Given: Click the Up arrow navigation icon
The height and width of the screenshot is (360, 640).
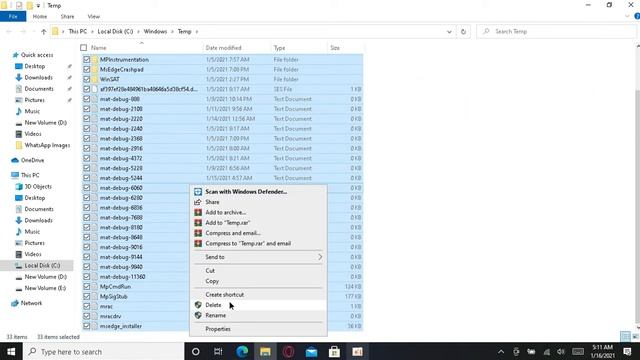Looking at the screenshot, I should coord(43,31).
